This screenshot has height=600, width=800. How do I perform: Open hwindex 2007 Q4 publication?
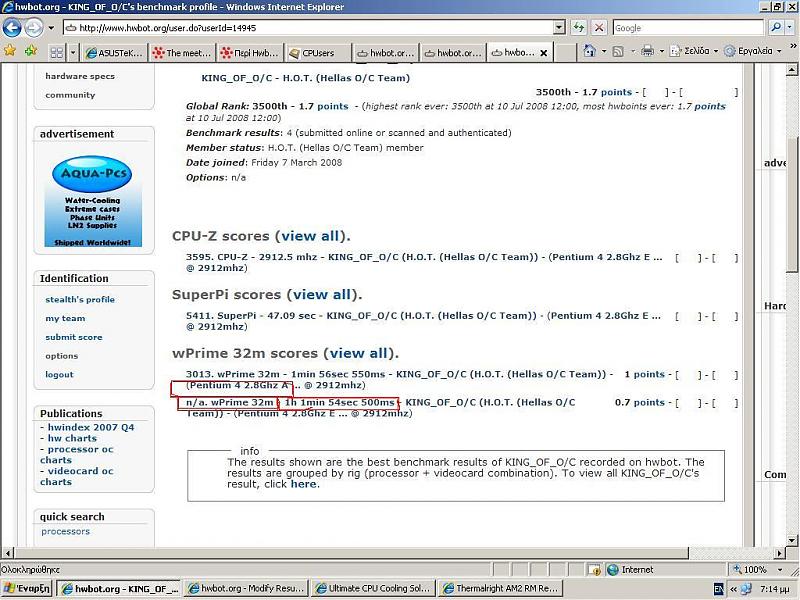(91, 427)
